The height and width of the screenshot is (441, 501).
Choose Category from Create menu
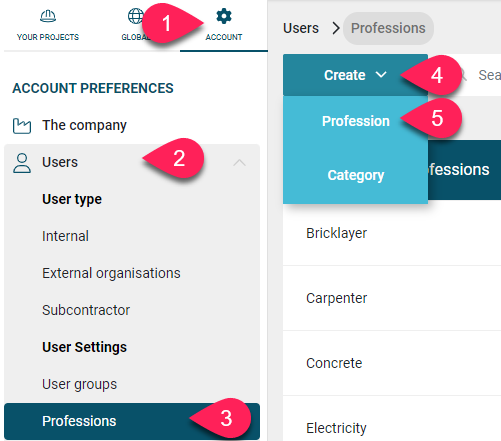pyautogui.click(x=355, y=175)
